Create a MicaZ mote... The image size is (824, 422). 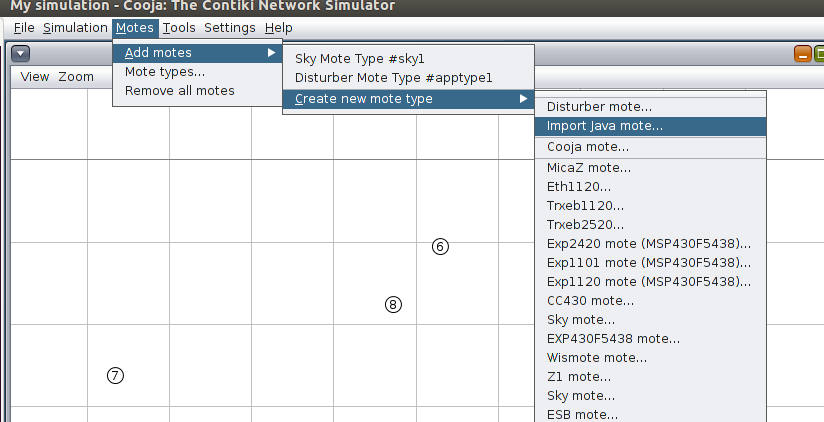(651, 168)
